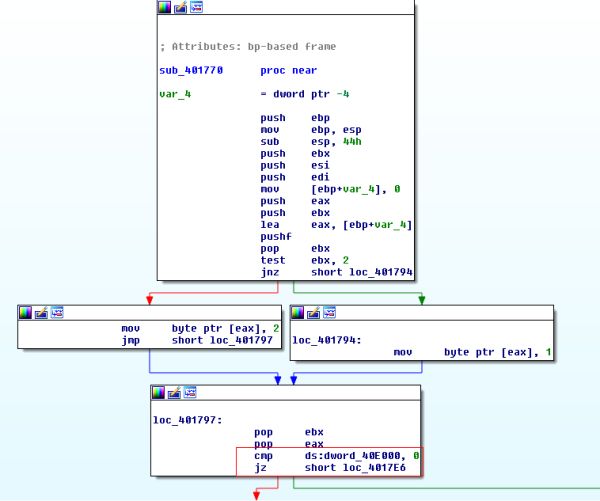The width and height of the screenshot is (600, 501).
Task: Select the sub_401770 procedure name
Action: click(x=191, y=70)
